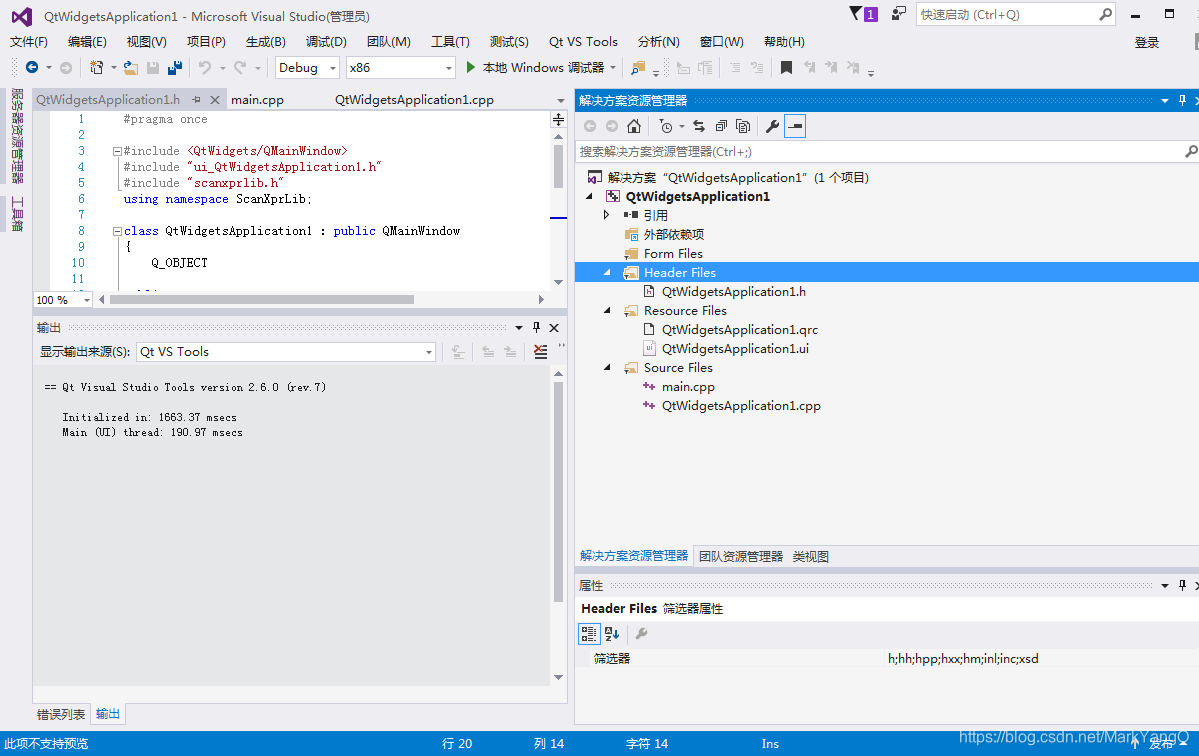Open the 编辑(E) menu
Image resolution: width=1199 pixels, height=756 pixels.
[87, 42]
